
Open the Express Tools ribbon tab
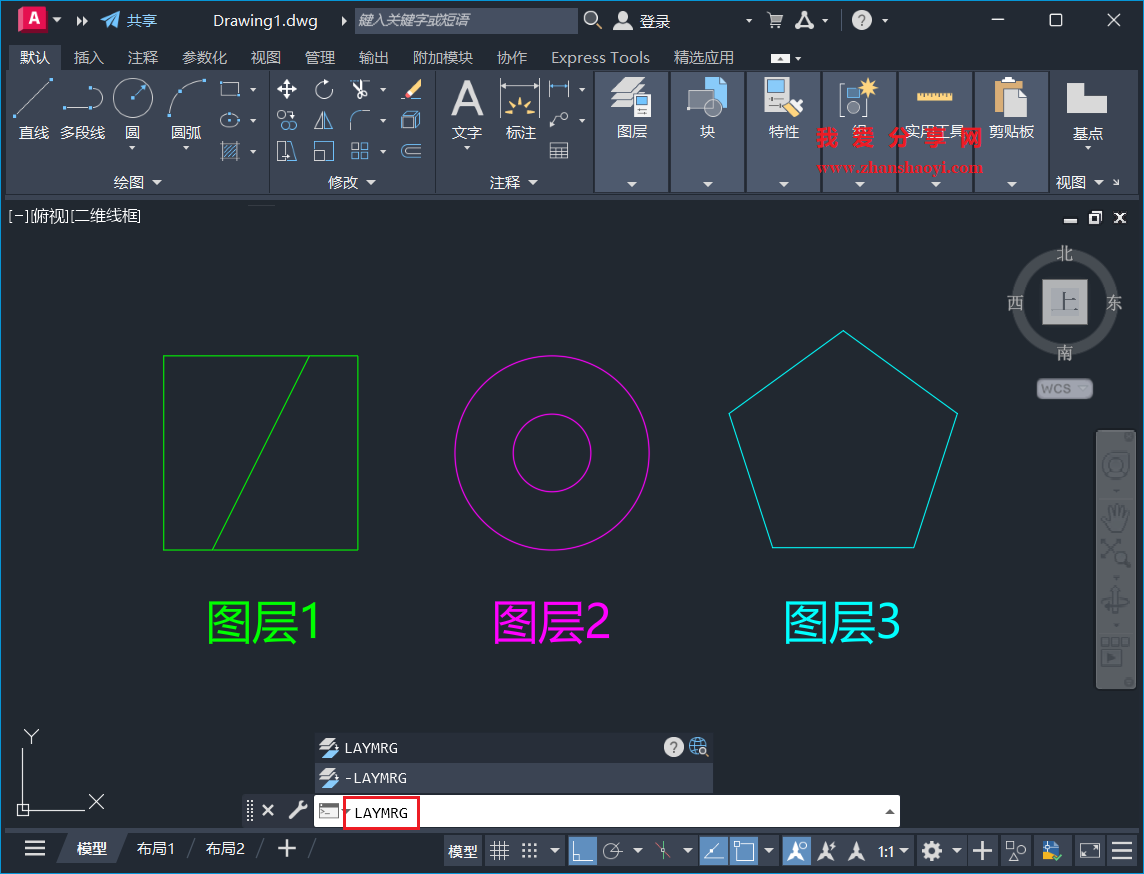click(x=600, y=57)
